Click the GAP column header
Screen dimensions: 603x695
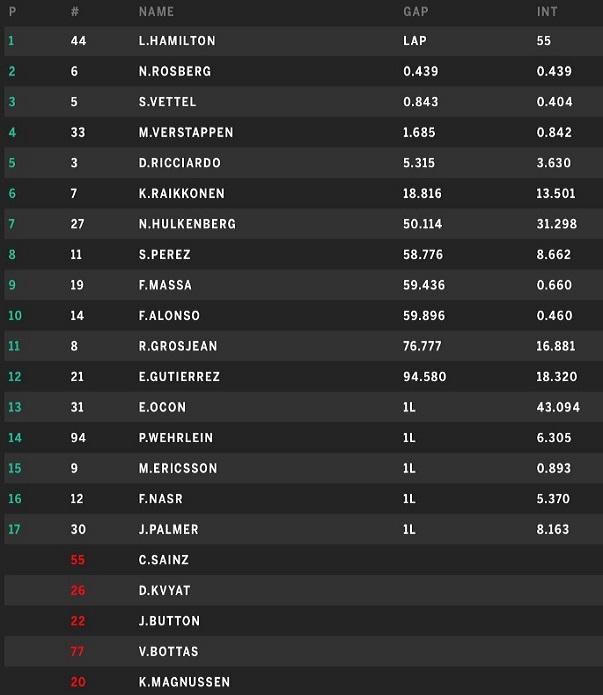click(x=416, y=12)
